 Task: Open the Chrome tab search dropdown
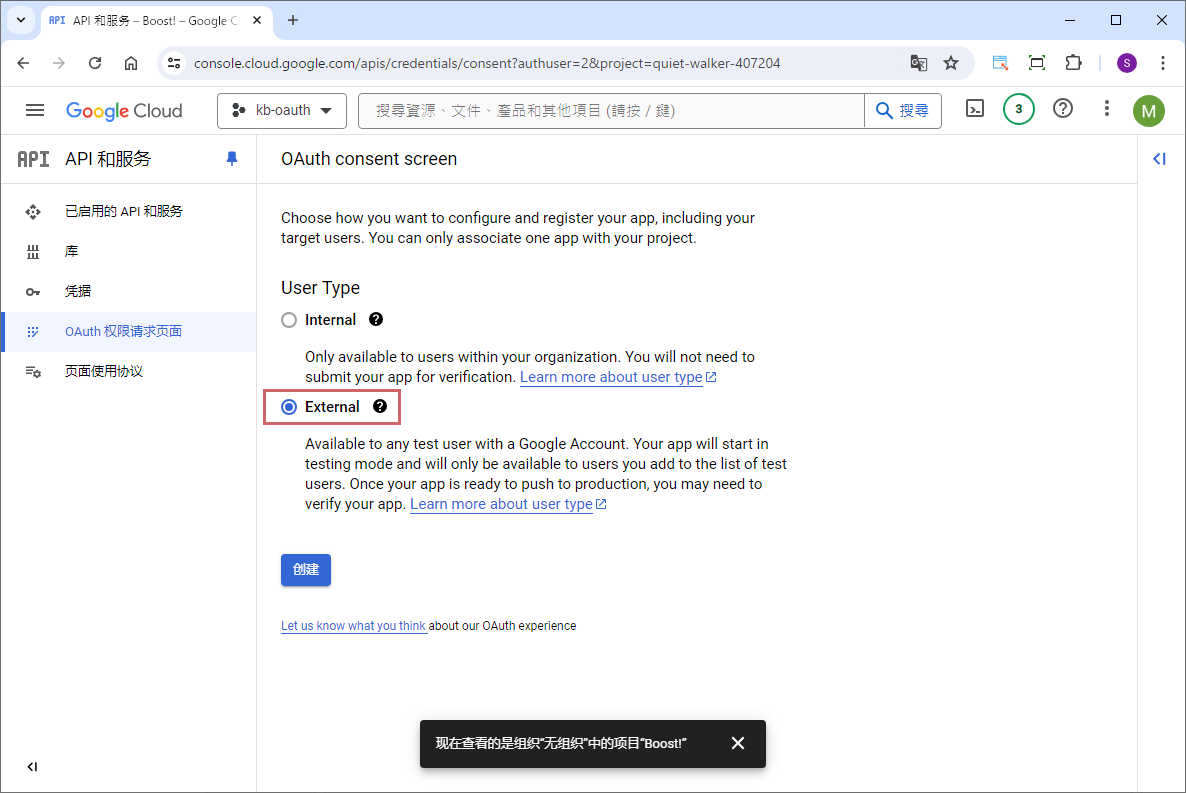click(x=21, y=20)
